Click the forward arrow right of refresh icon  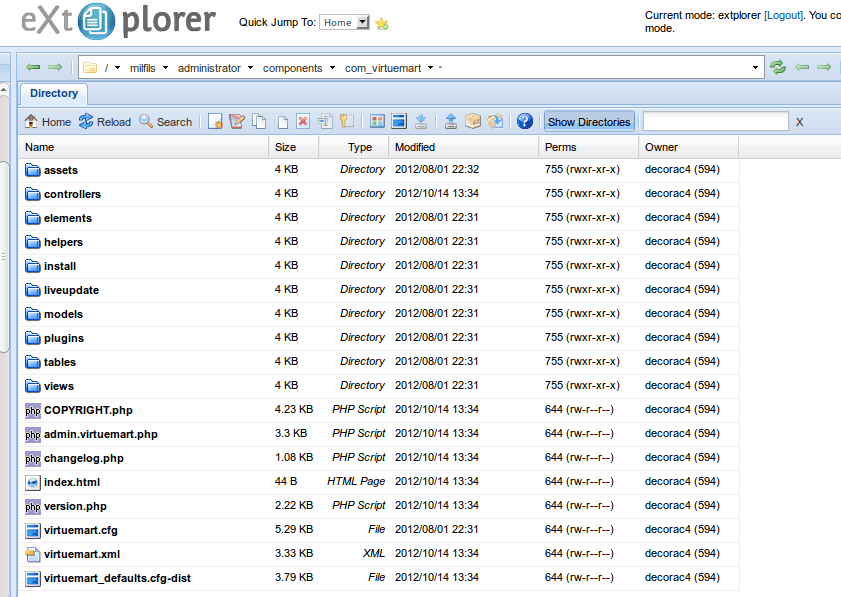[824, 67]
